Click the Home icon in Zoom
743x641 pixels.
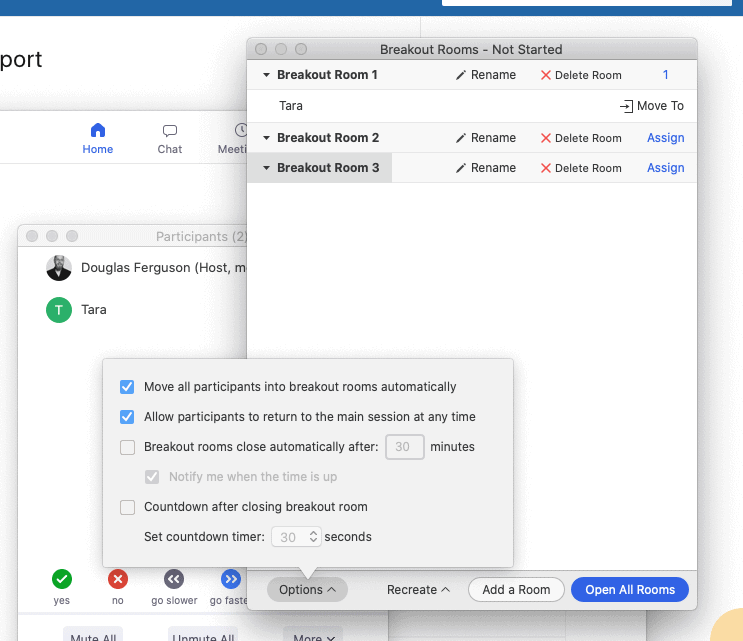[97, 131]
